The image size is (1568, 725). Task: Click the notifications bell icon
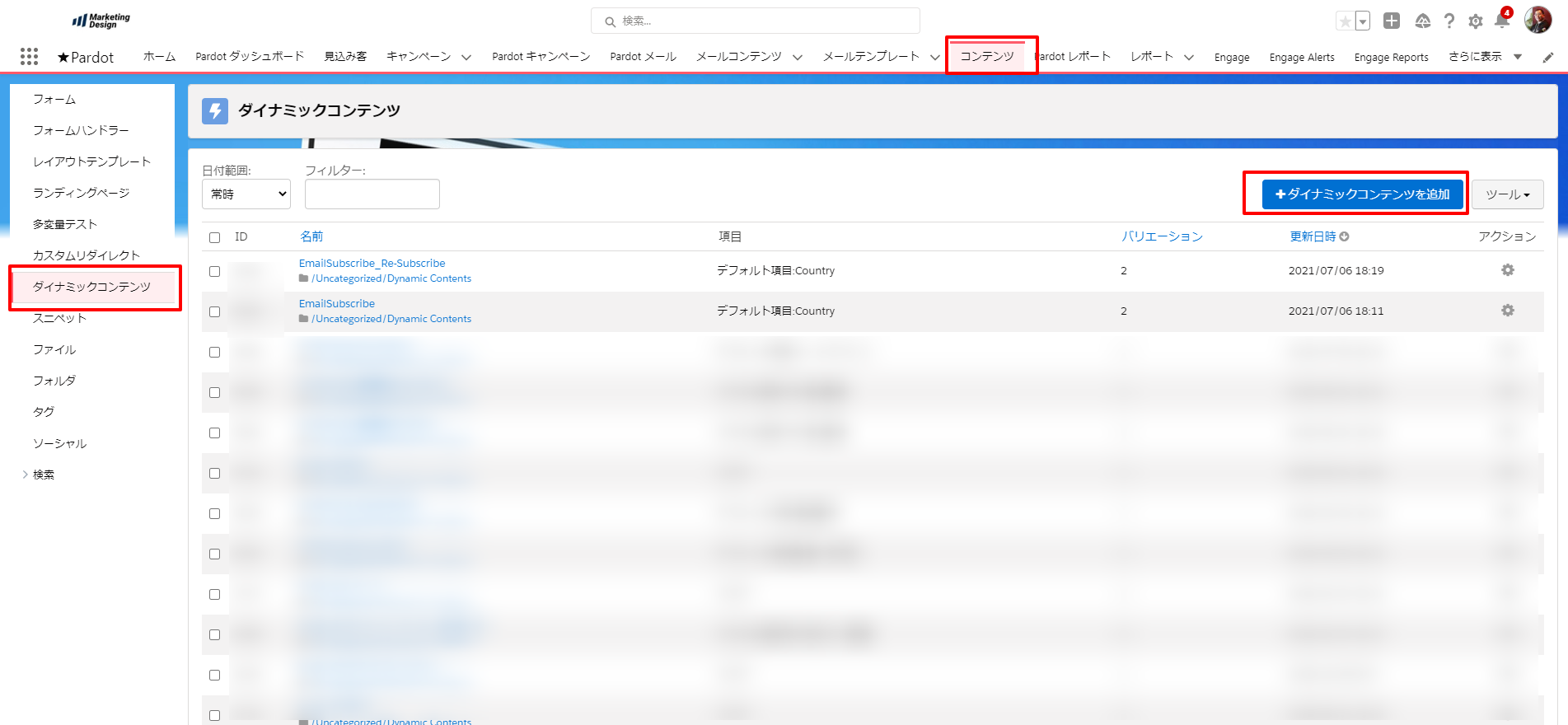click(1501, 21)
